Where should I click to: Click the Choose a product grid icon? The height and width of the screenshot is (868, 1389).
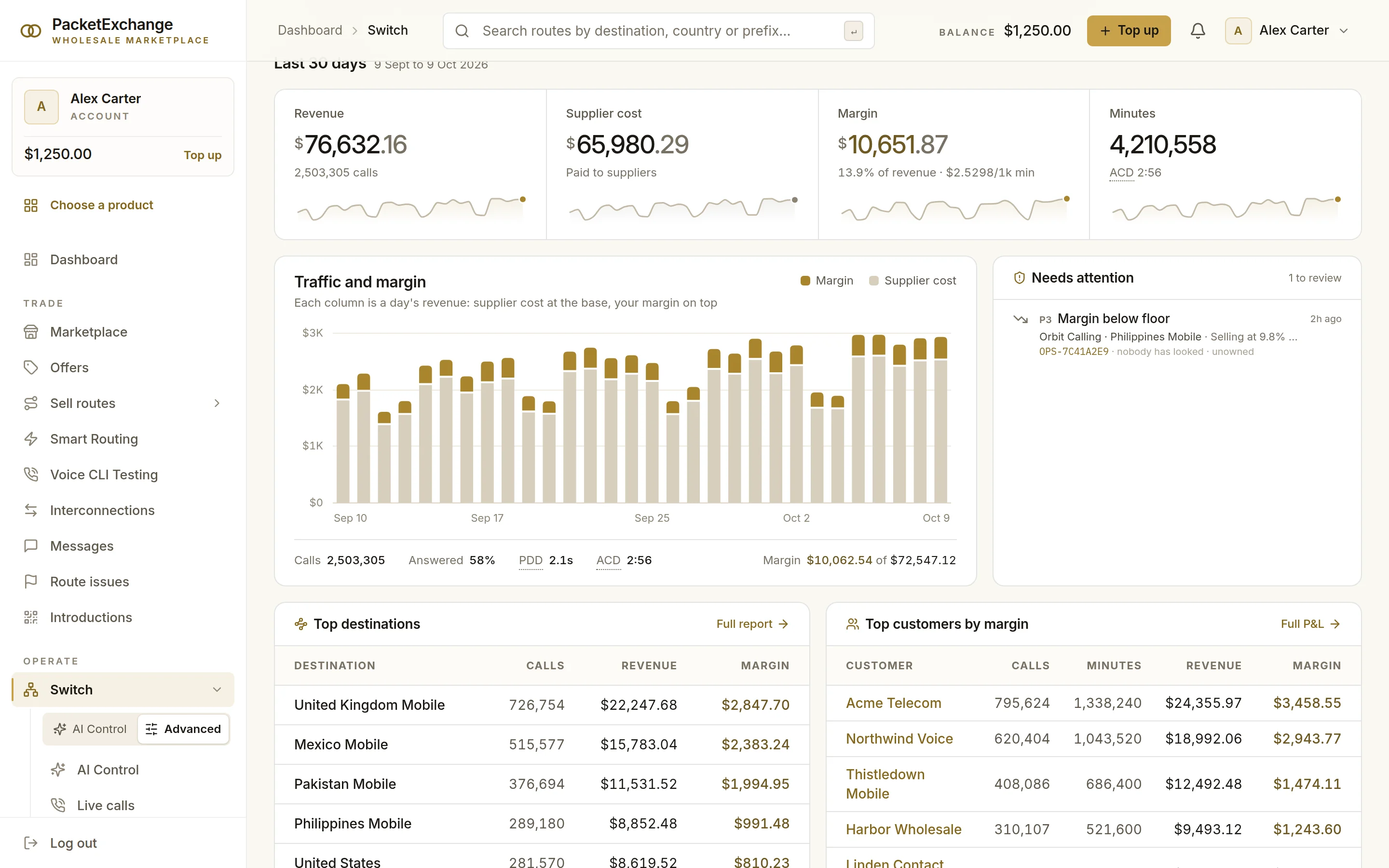(x=31, y=205)
